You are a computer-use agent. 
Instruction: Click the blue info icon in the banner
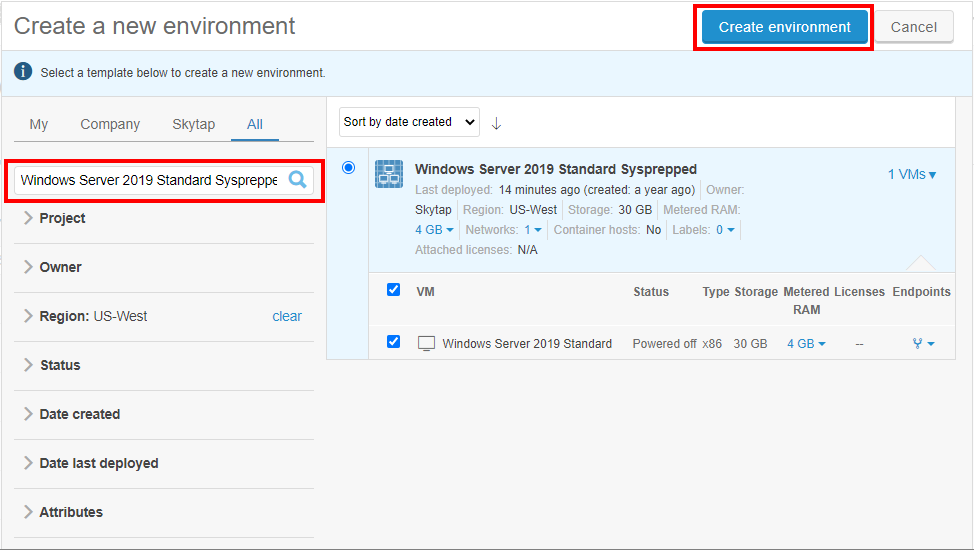pyautogui.click(x=23, y=71)
